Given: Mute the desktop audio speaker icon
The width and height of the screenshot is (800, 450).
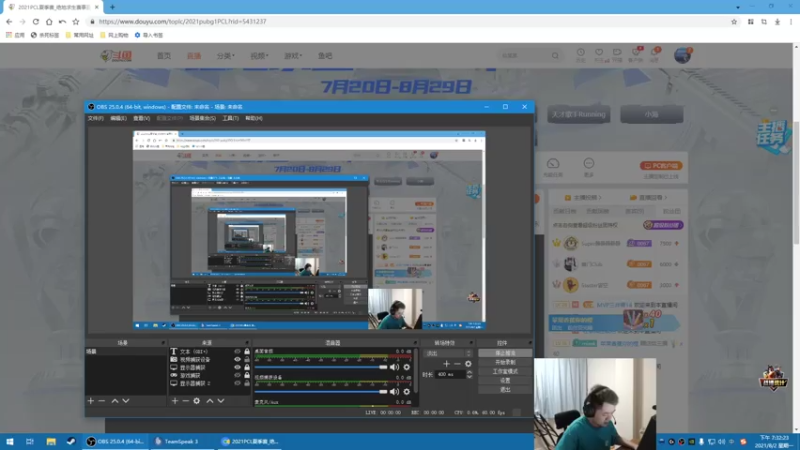Looking at the screenshot, I should 394,367.
